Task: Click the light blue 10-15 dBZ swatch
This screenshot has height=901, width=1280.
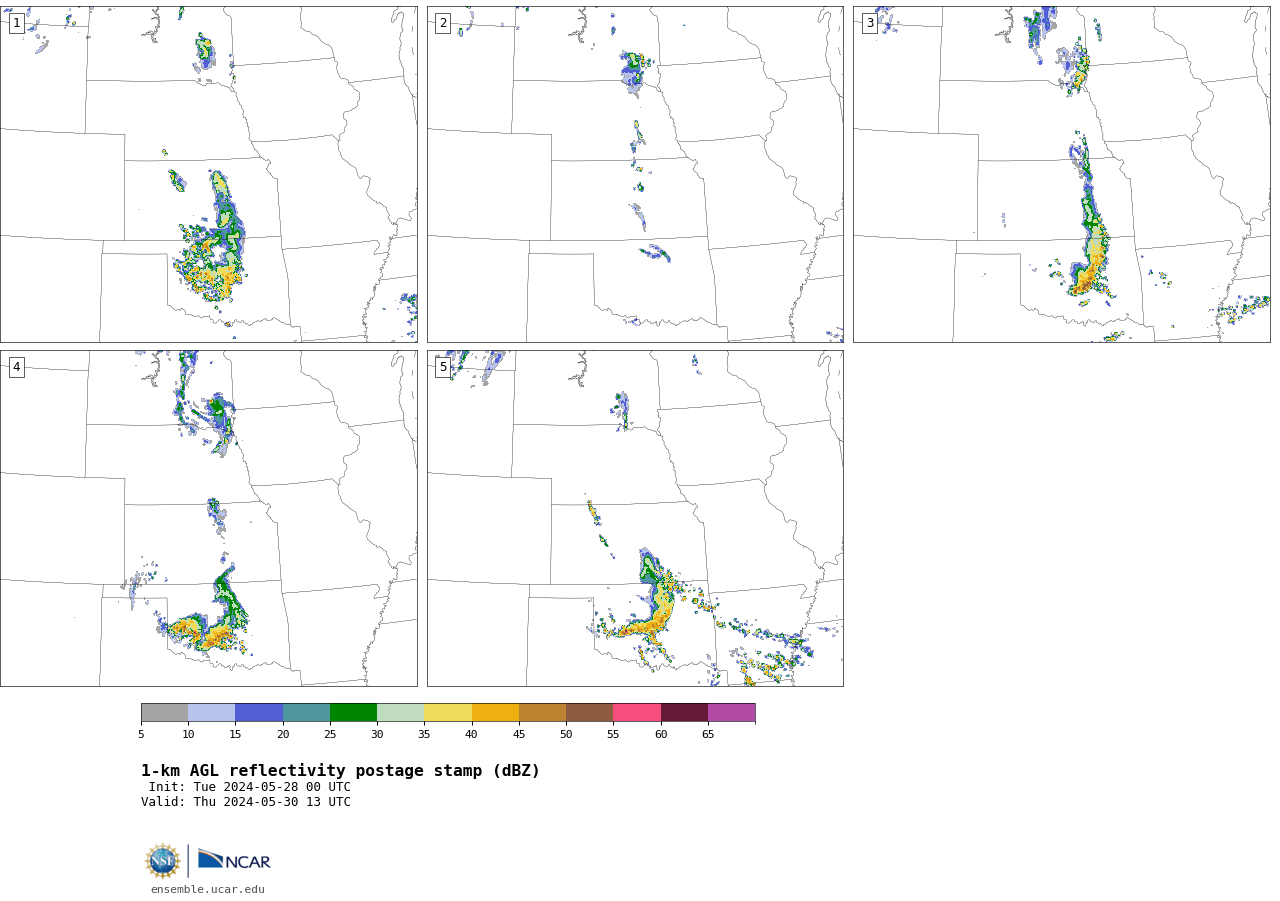Action: (x=212, y=713)
